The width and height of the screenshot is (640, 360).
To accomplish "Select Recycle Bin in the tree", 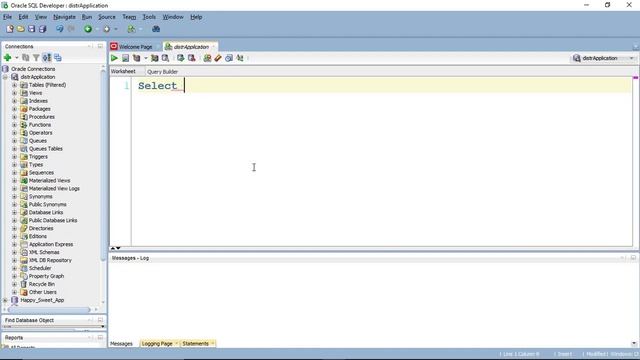I will click(42, 284).
